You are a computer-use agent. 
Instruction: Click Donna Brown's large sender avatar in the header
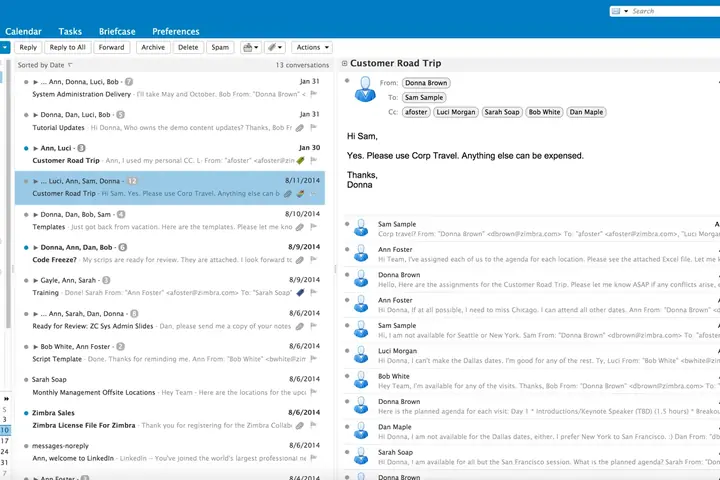(x=365, y=89)
